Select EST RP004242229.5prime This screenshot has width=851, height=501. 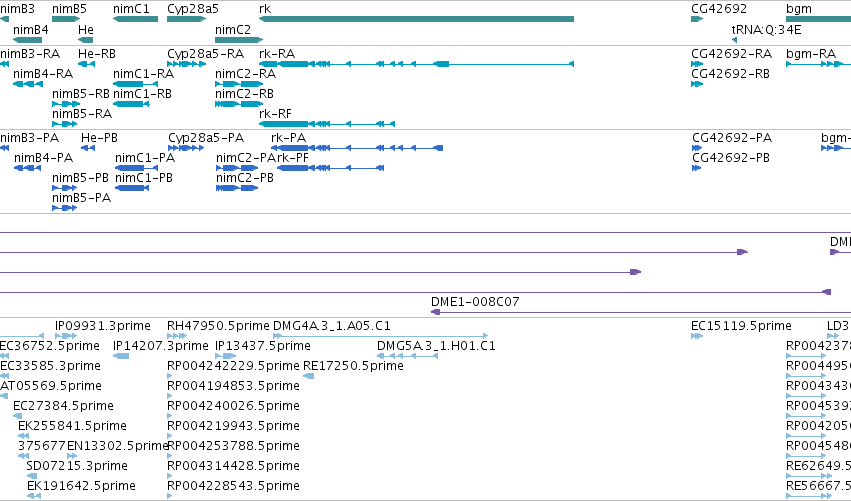coord(233,366)
